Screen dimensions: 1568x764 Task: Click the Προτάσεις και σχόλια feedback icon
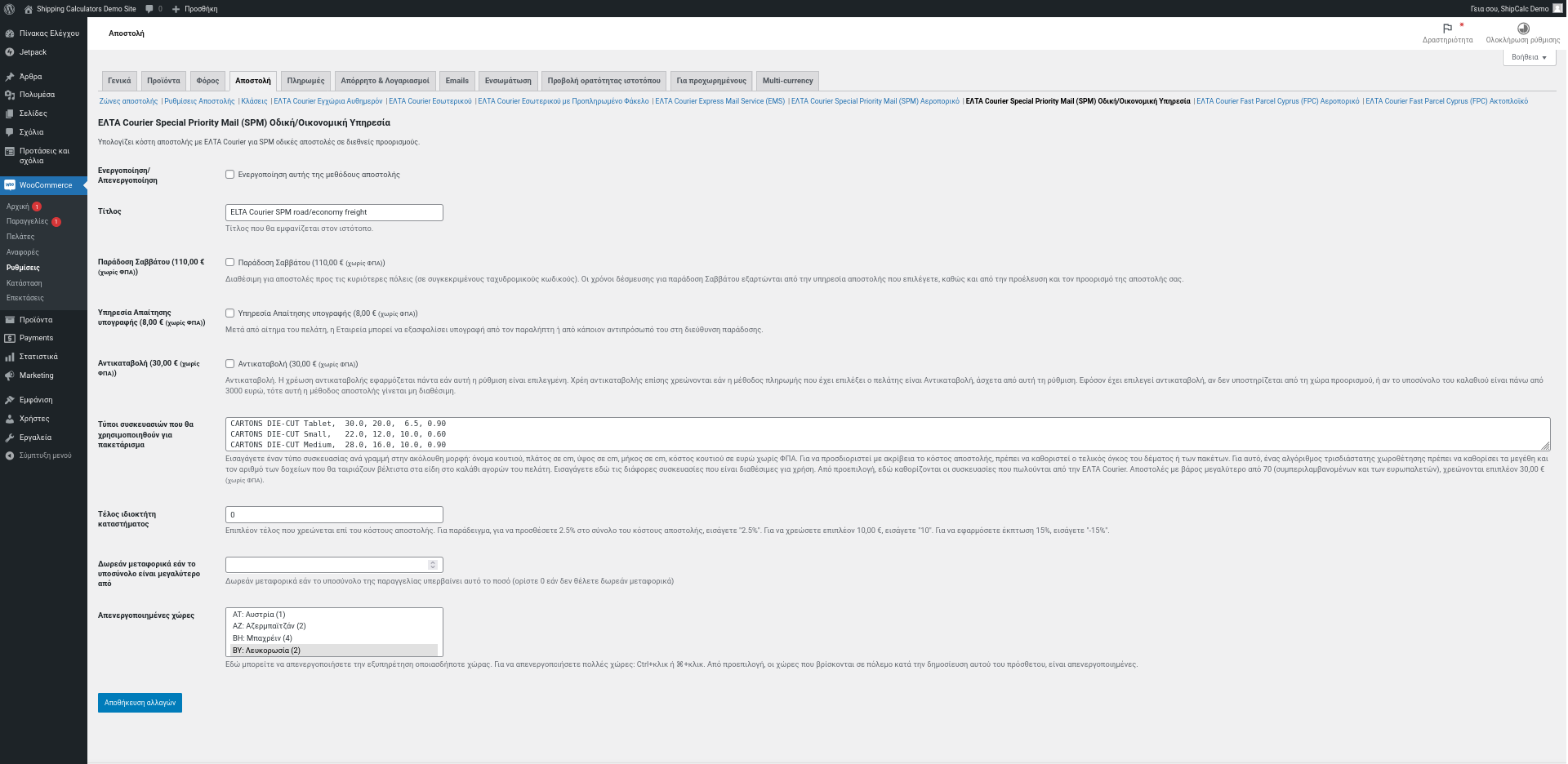10,151
